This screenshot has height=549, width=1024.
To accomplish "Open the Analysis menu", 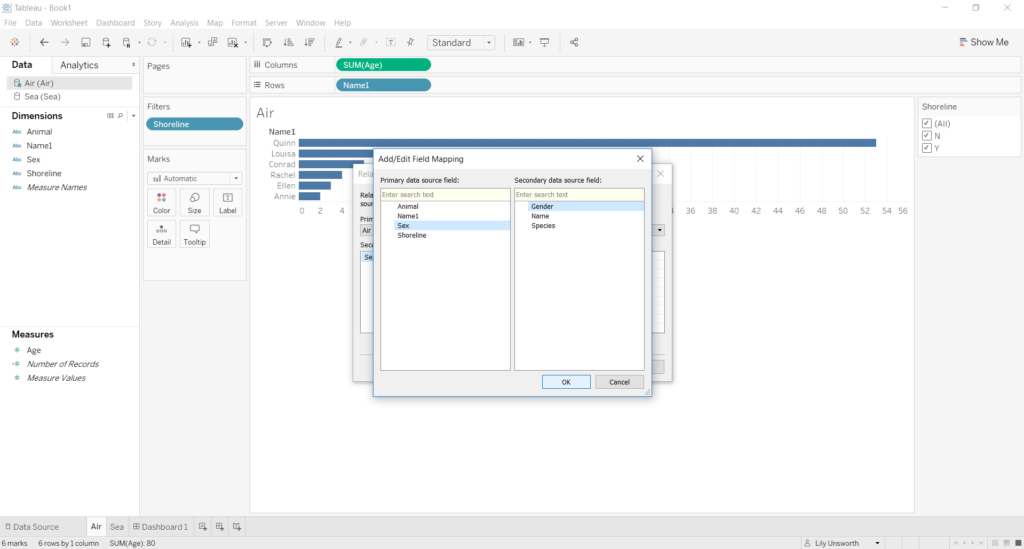I will [184, 22].
